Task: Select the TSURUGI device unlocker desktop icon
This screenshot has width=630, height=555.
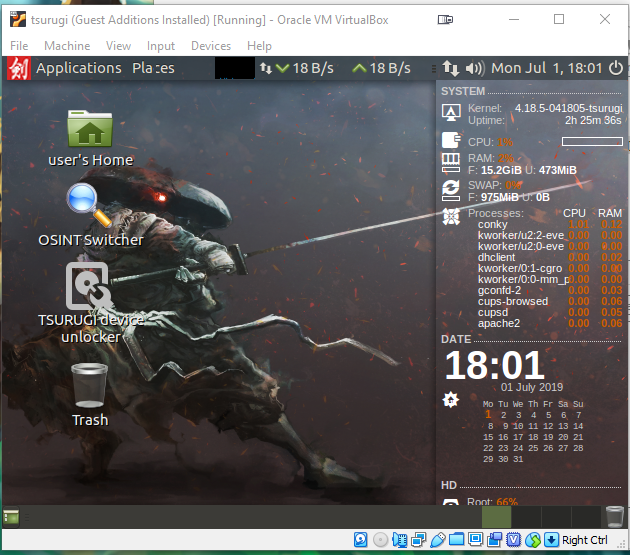Action: click(x=90, y=303)
